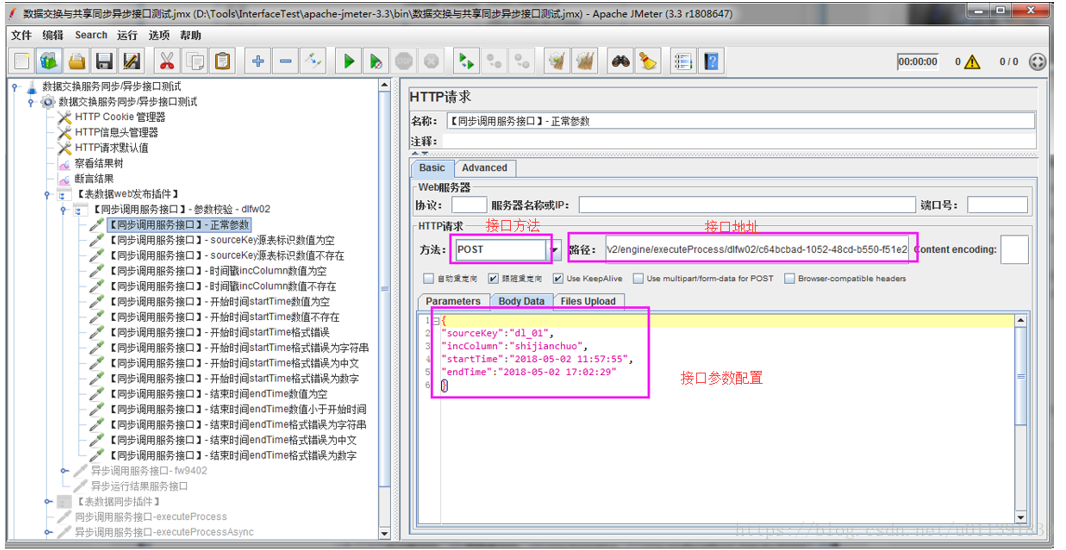Viewport: 1066px width, 550px height.
Task: Click the Remote Start All icon
Action: tap(466, 61)
